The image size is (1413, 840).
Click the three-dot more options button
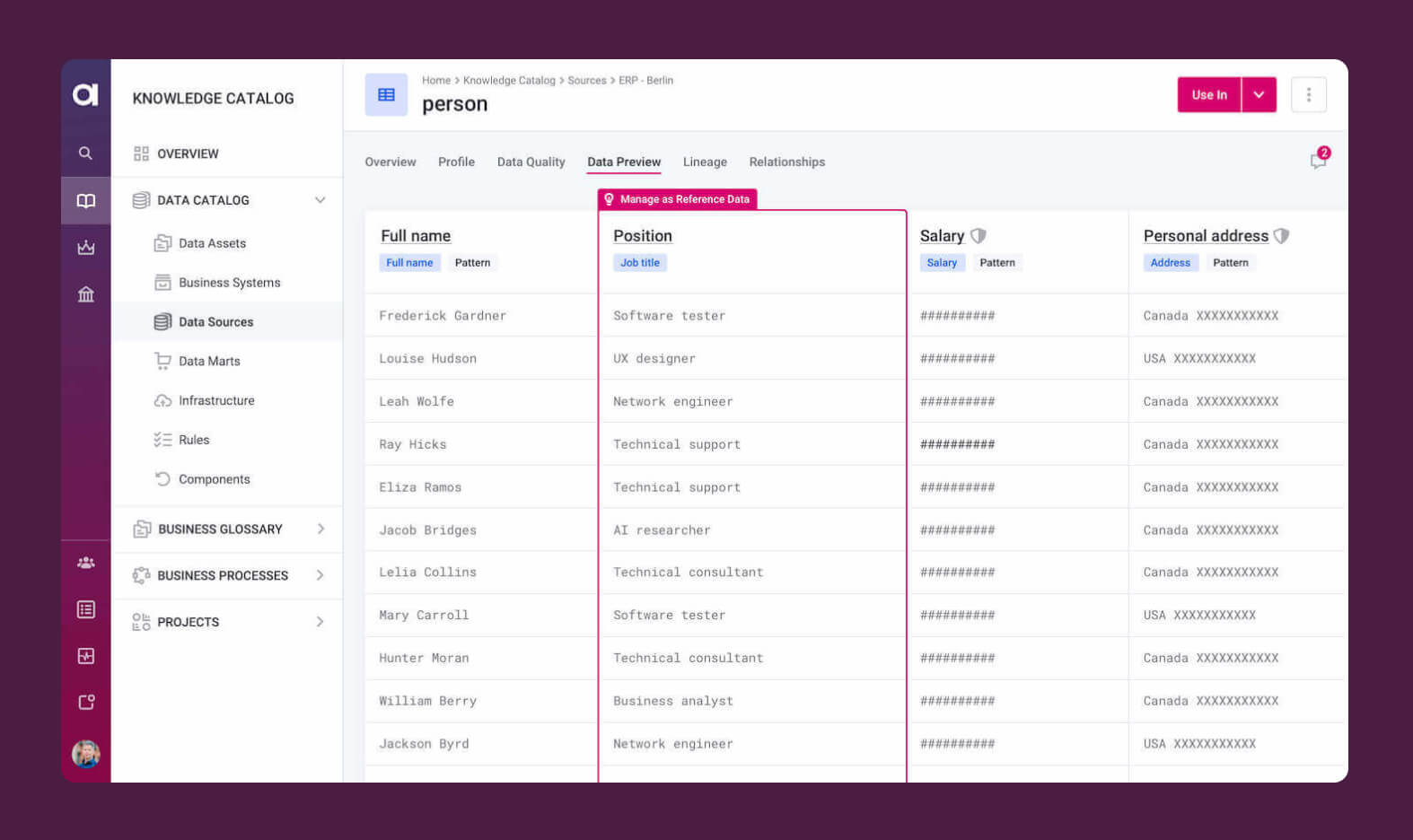tap(1308, 95)
